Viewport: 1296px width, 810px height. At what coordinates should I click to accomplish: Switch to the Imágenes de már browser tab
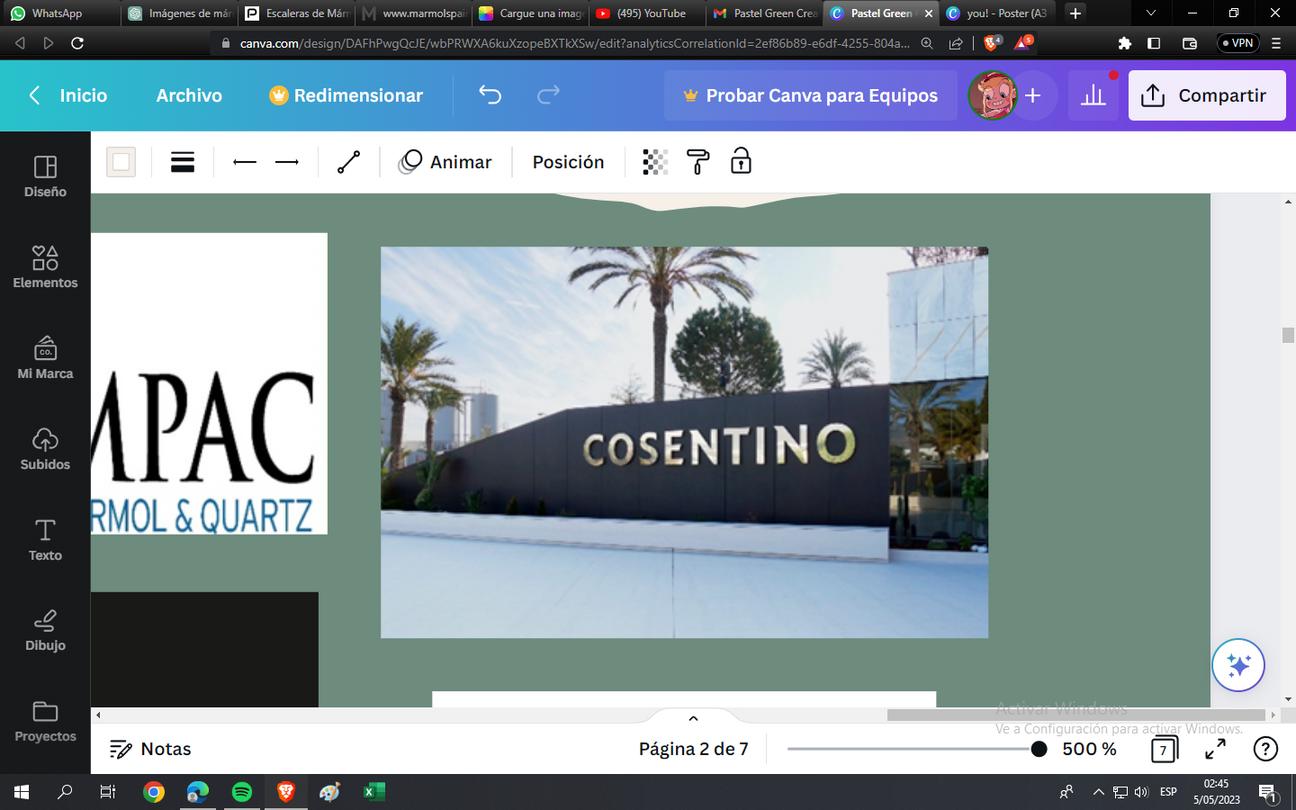[x=180, y=13]
